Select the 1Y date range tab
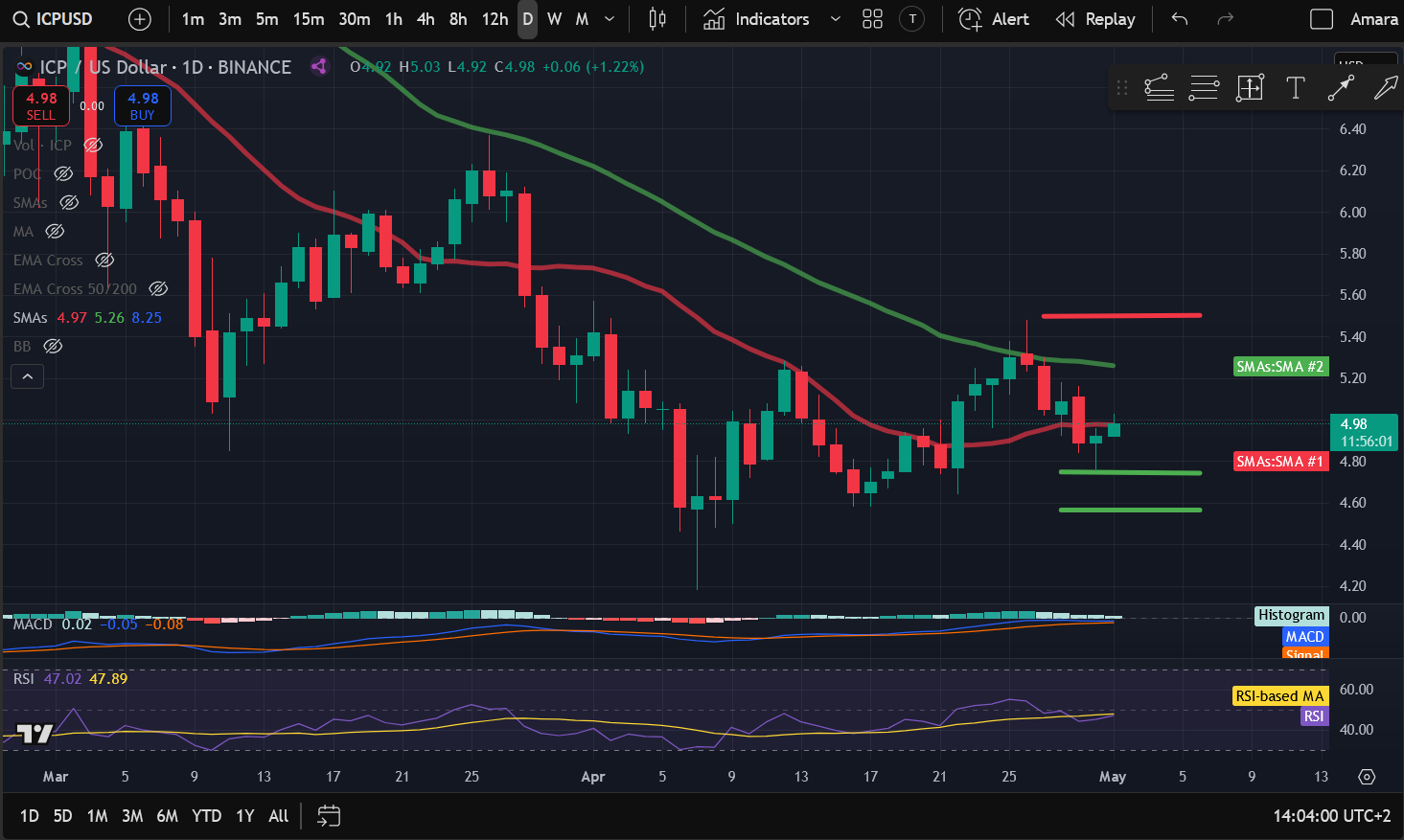The width and height of the screenshot is (1404, 840). point(244,815)
